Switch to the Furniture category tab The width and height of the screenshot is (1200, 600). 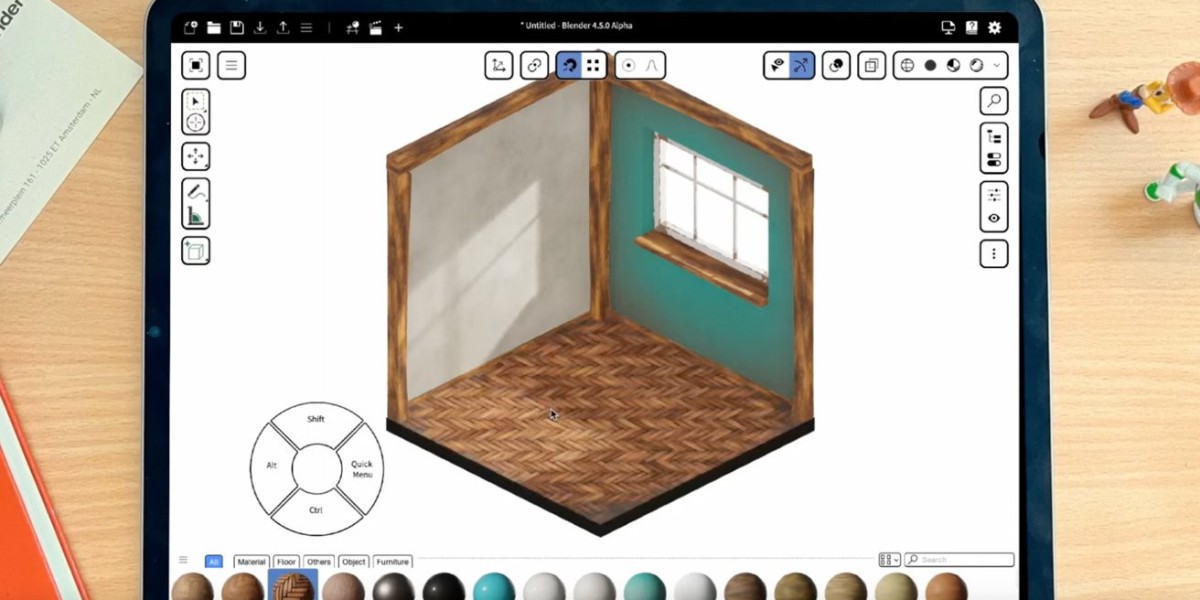(392, 562)
